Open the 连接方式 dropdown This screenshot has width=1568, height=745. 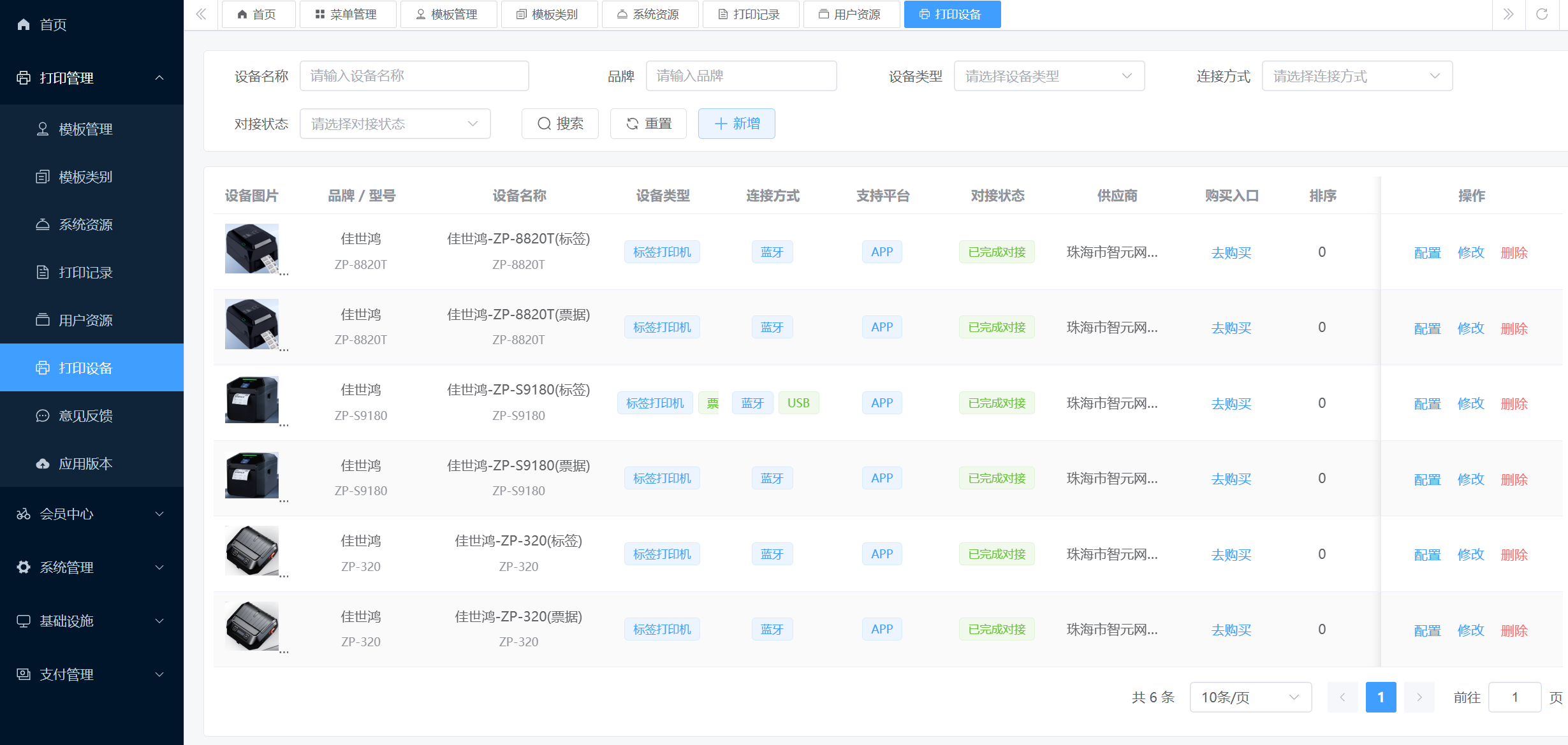coord(1357,76)
